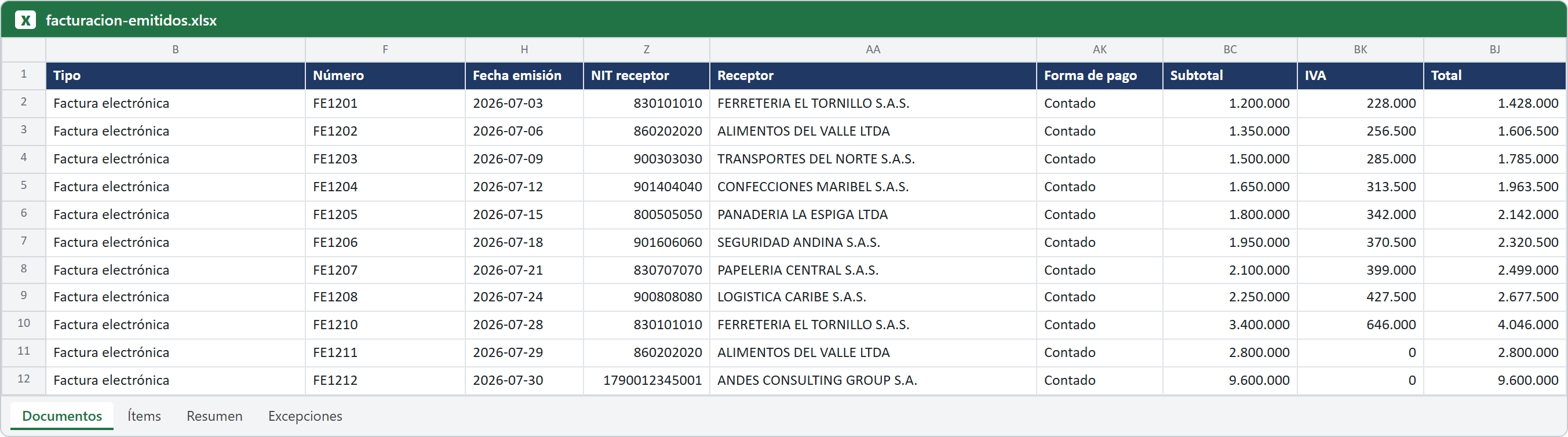Image resolution: width=1568 pixels, height=437 pixels.
Task: Select total cell 1.428.000
Action: [x=1494, y=104]
